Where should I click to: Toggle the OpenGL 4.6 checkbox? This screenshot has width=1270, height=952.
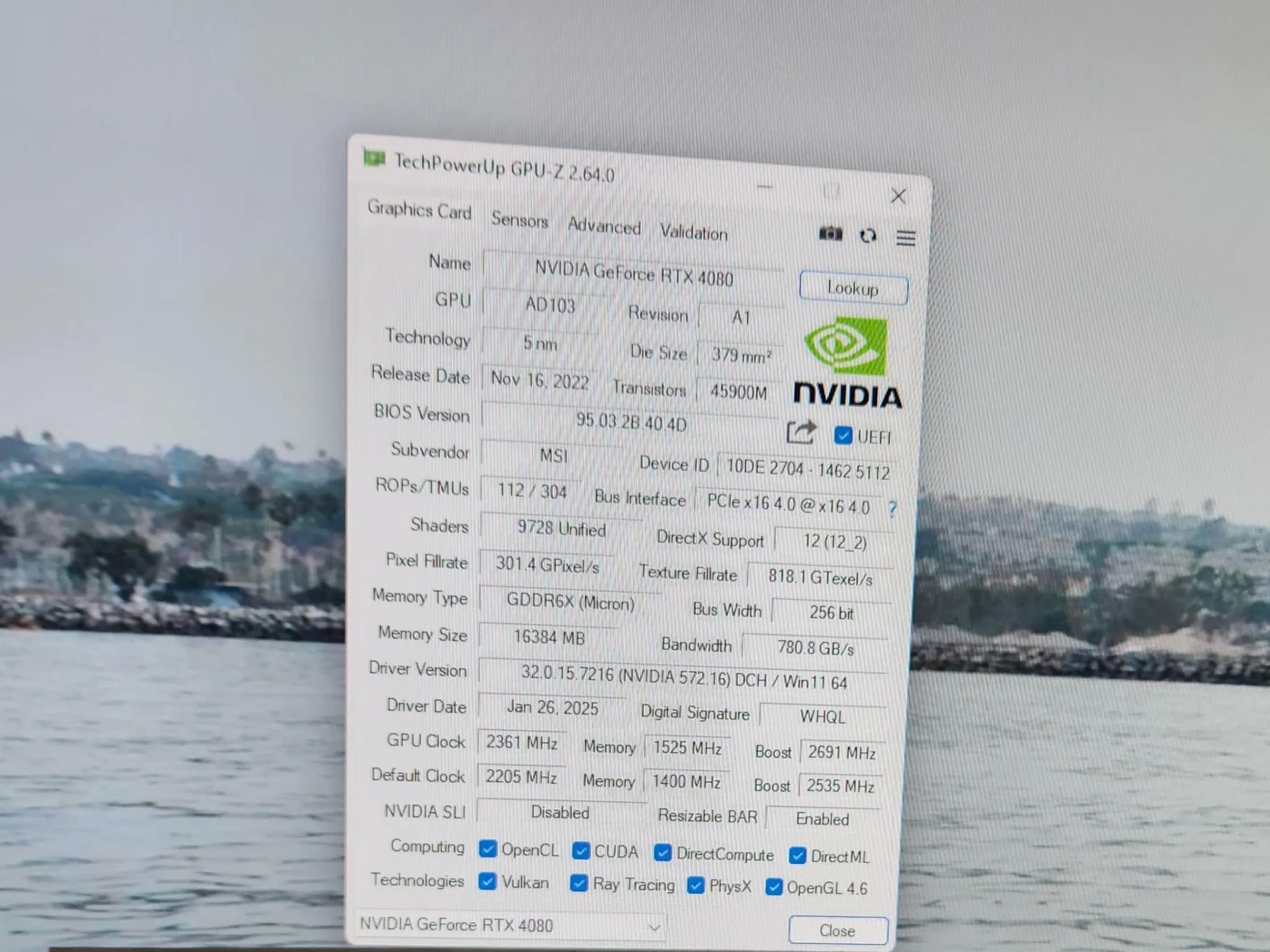tap(773, 887)
